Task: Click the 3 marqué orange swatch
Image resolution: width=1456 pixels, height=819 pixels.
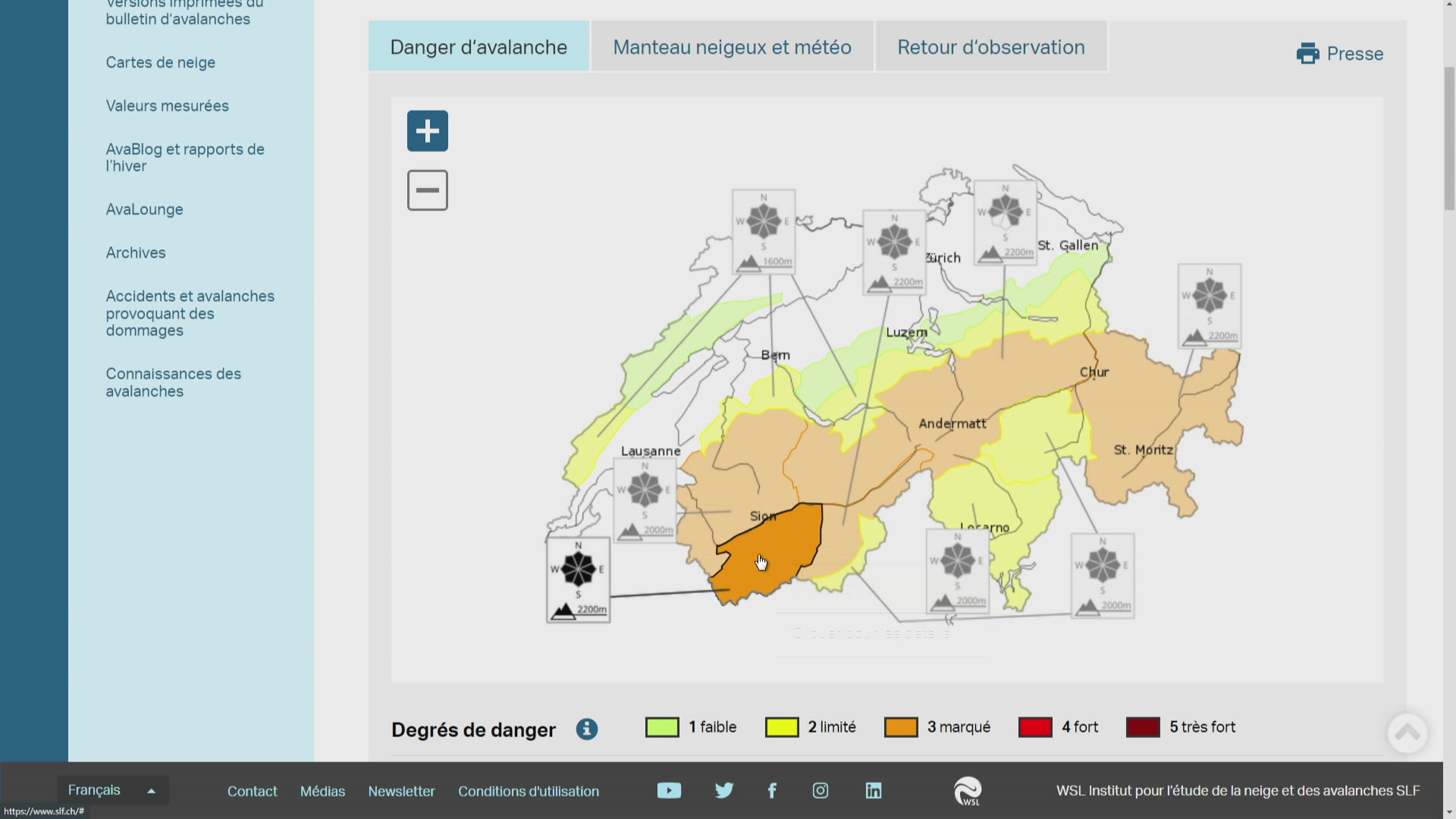Action: [x=901, y=727]
